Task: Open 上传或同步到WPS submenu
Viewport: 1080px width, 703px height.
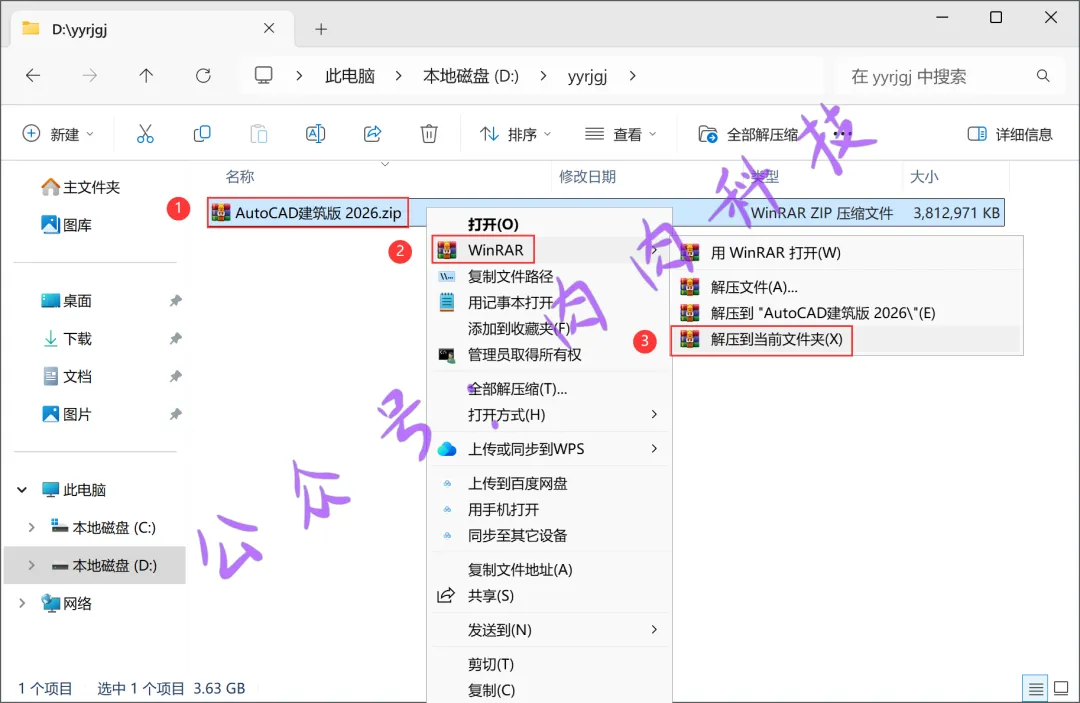Action: (x=550, y=449)
